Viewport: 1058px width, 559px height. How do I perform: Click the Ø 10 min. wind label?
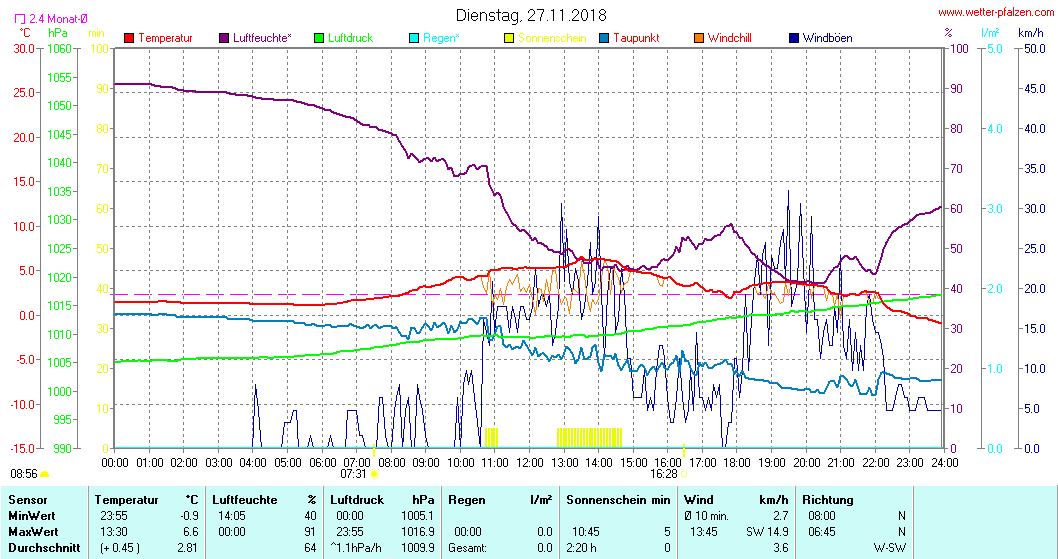[x=706, y=516]
